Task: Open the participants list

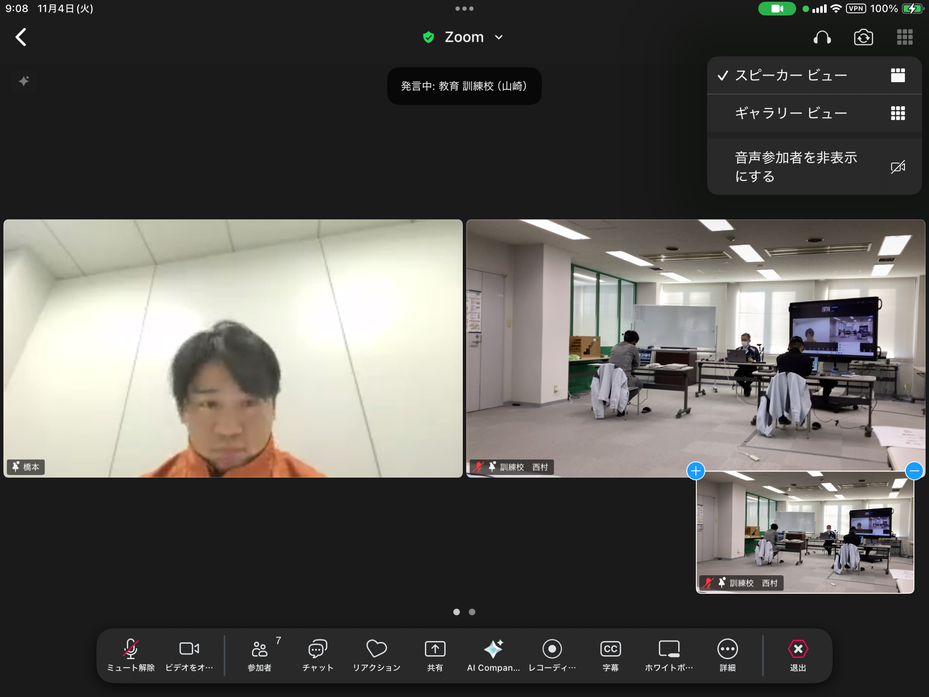Action: [x=260, y=655]
